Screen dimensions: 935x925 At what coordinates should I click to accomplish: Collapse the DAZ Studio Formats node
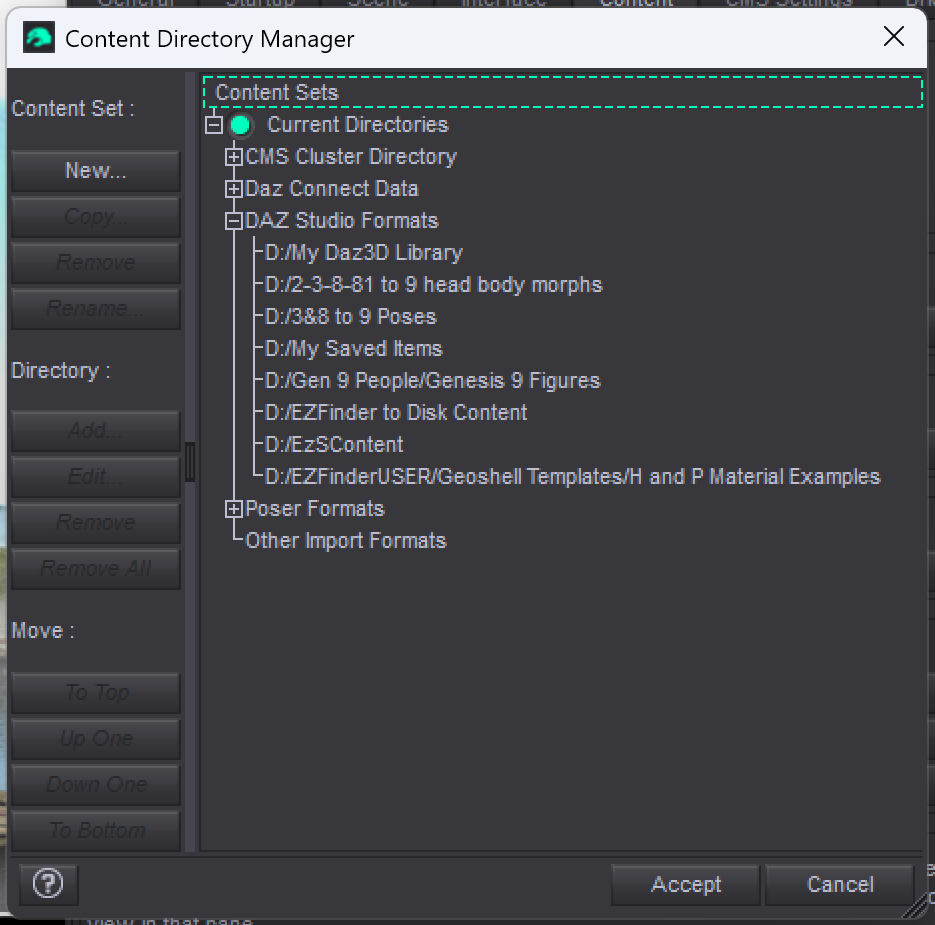(x=233, y=221)
